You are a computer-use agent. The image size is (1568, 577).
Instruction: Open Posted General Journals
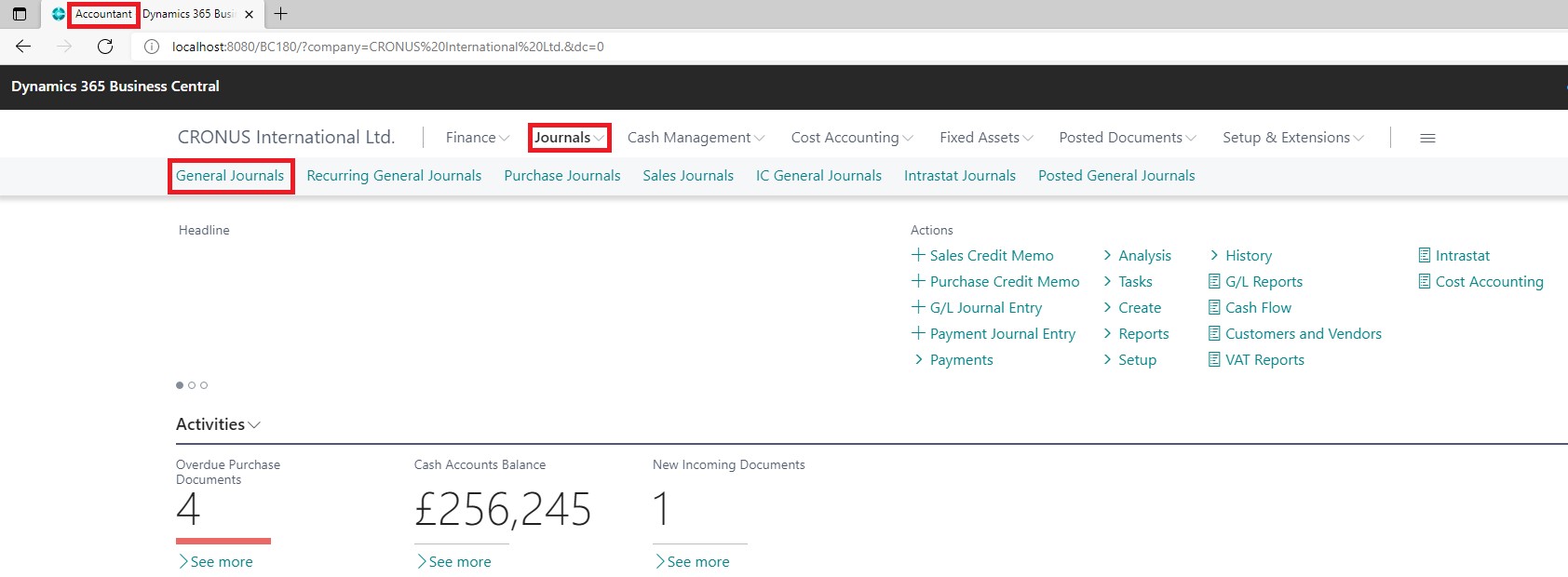1116,175
